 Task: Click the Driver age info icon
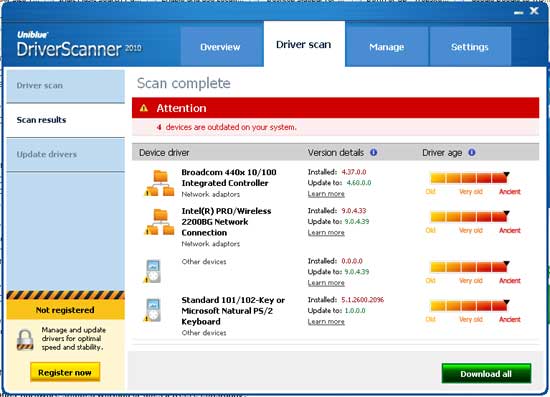point(472,152)
